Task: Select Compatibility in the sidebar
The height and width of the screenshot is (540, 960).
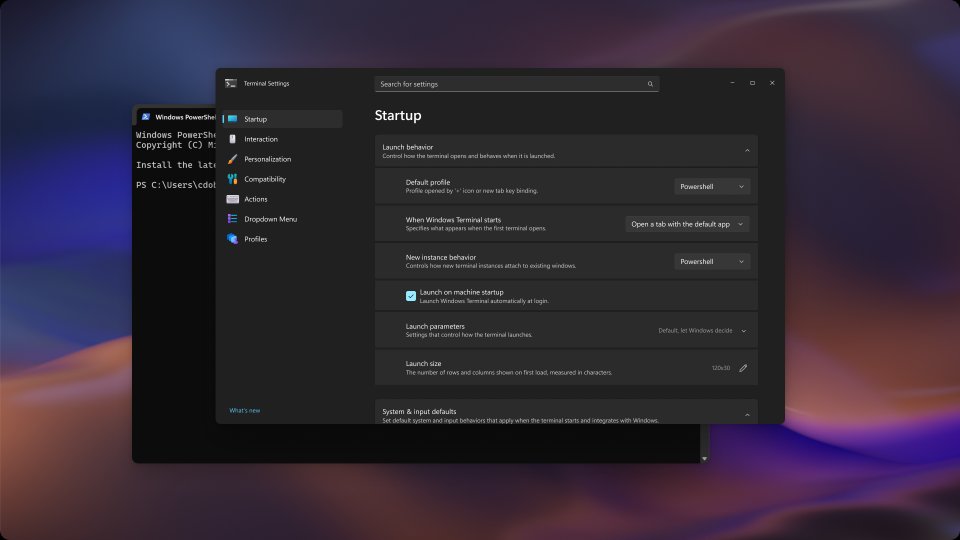Action: (282, 179)
